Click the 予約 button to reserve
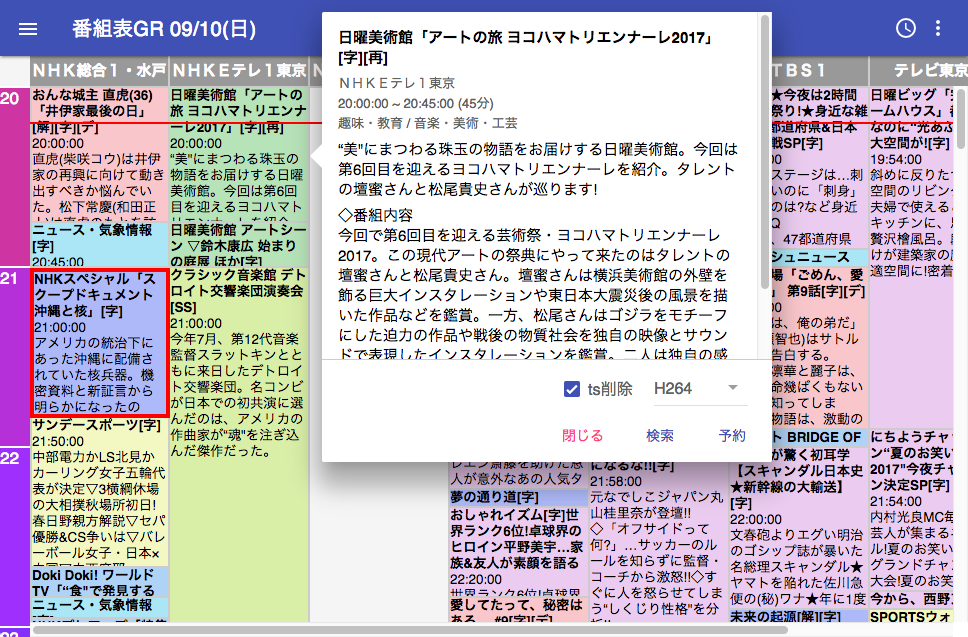 click(x=732, y=436)
